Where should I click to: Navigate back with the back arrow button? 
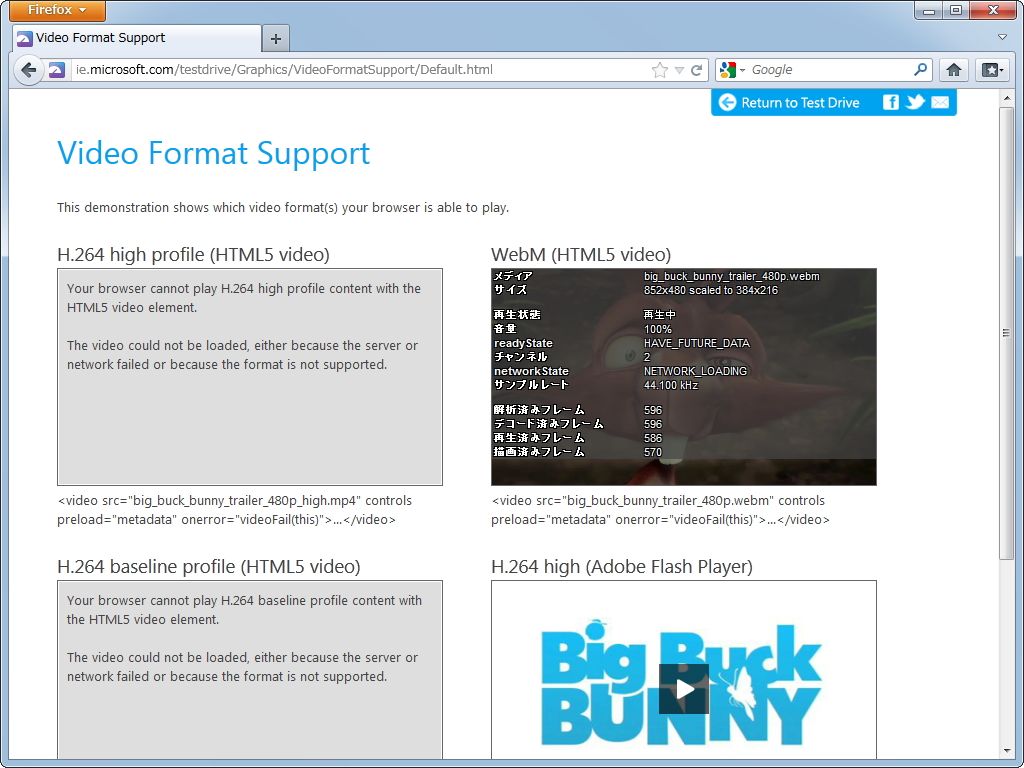point(29,70)
